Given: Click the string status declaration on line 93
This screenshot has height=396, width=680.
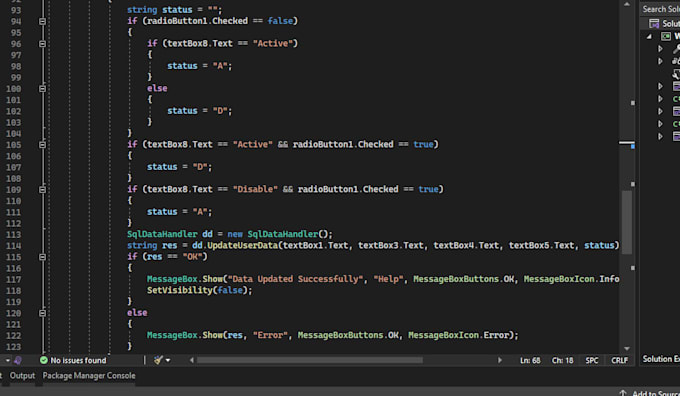Looking at the screenshot, I should pyautogui.click(x=174, y=10).
